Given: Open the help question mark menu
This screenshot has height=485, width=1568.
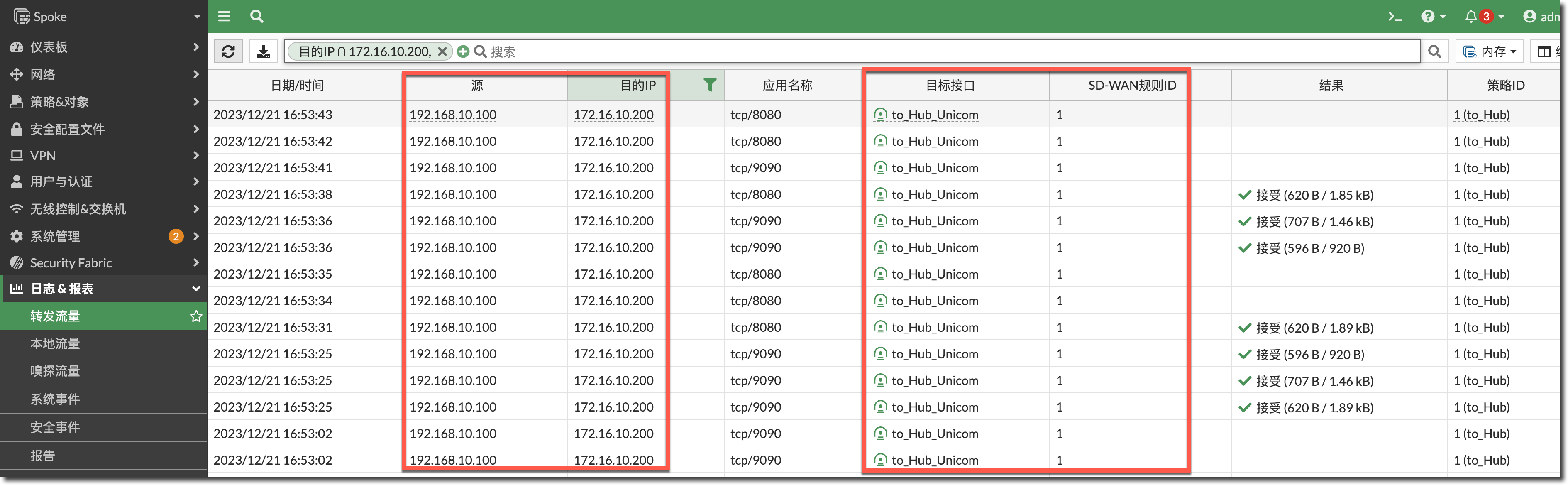Looking at the screenshot, I should 1429,17.
